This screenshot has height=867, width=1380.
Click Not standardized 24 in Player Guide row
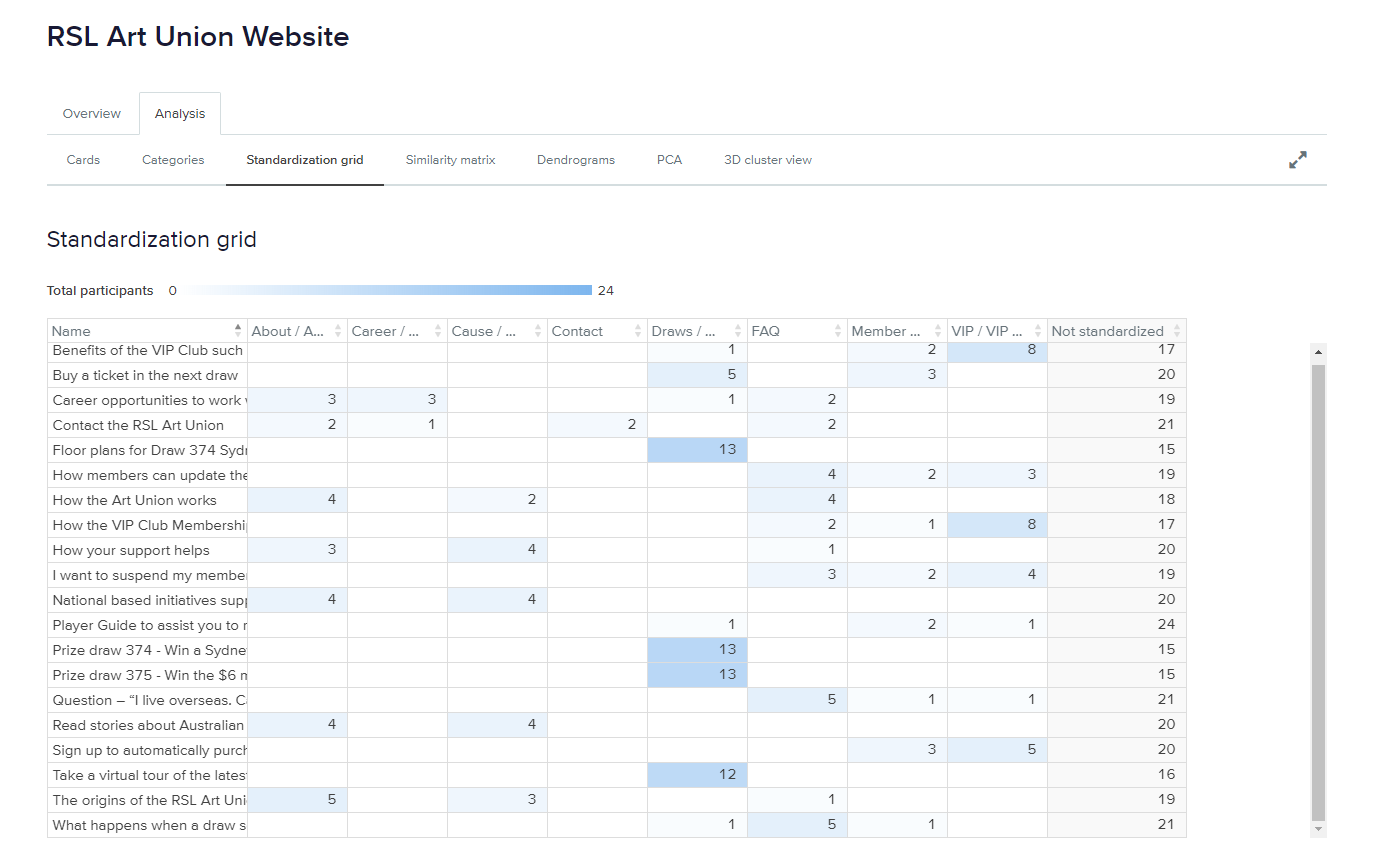pyautogui.click(x=1117, y=625)
